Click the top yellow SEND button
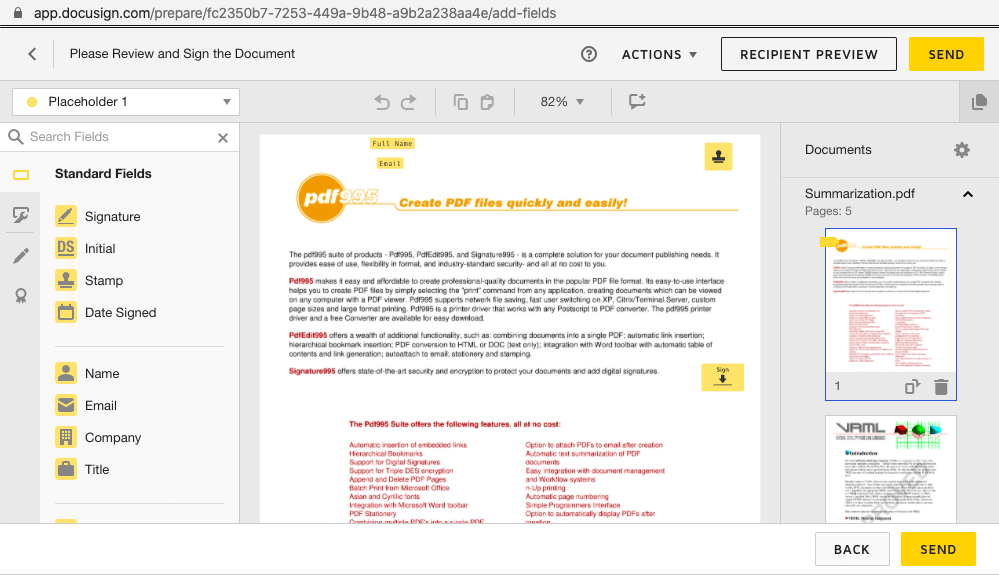Screen dimensions: 999x575 pos(945,54)
